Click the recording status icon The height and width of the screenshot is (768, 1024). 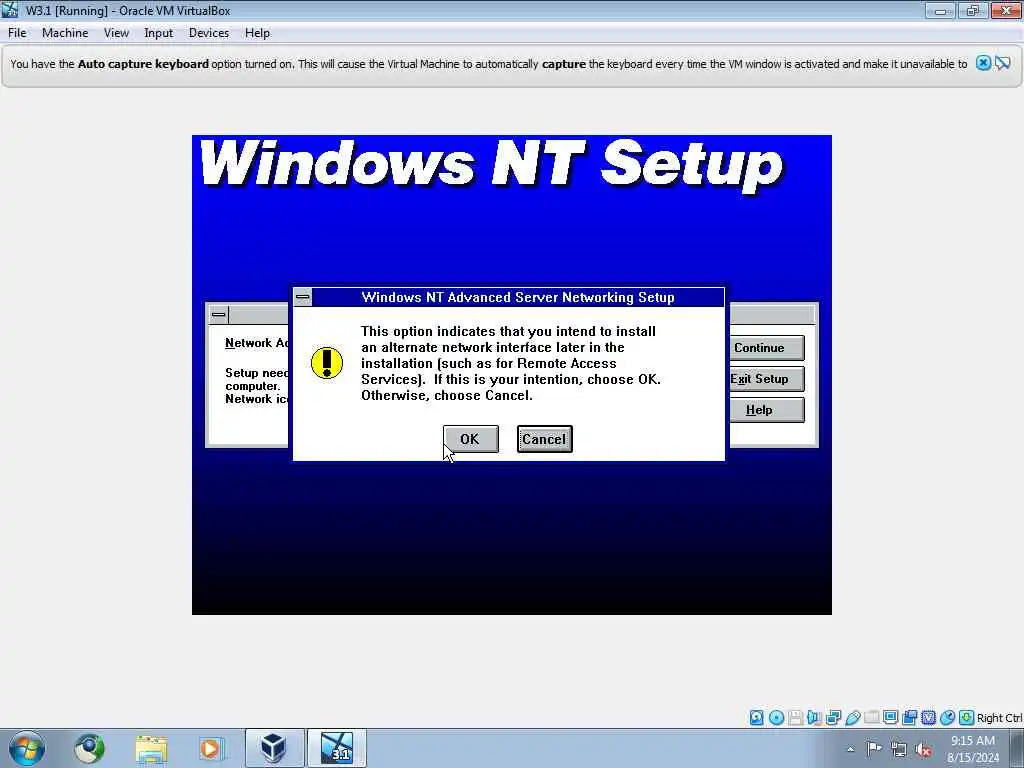point(909,718)
